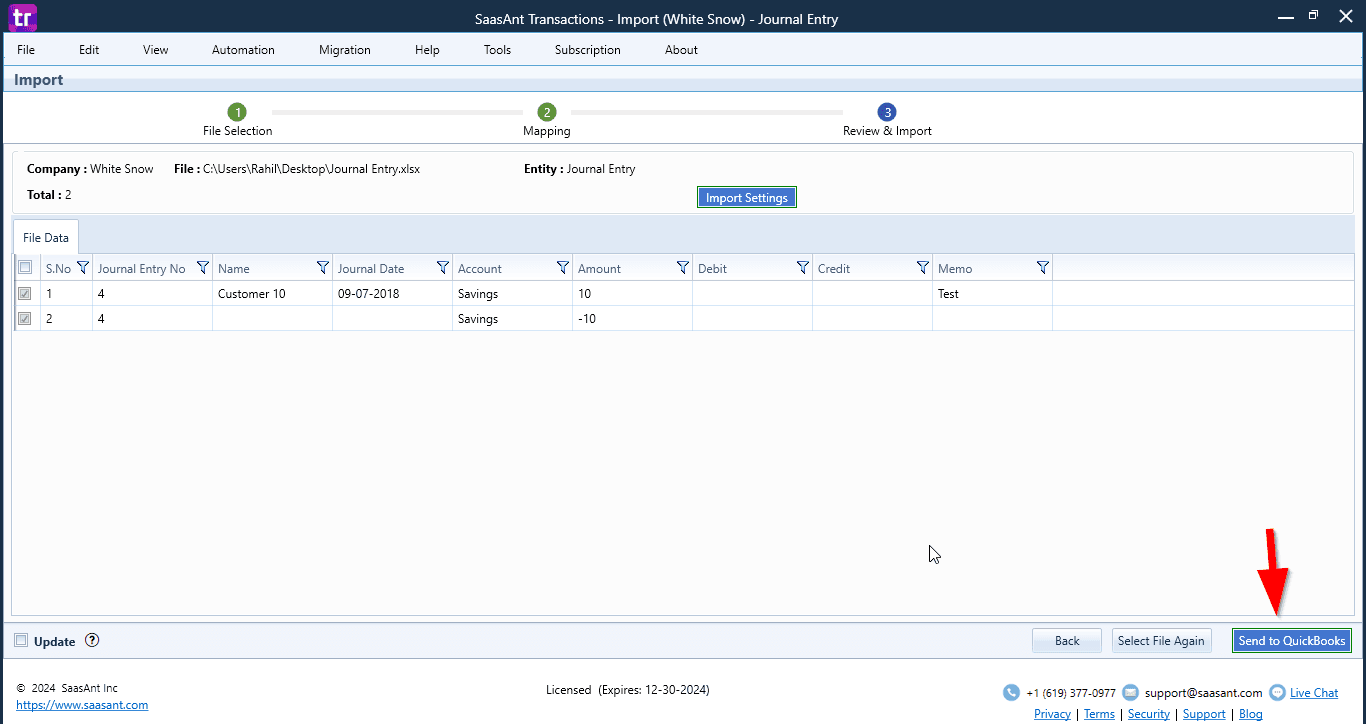This screenshot has height=724, width=1366.
Task: Select the Amount cell showing -10
Action: pyautogui.click(x=632, y=318)
